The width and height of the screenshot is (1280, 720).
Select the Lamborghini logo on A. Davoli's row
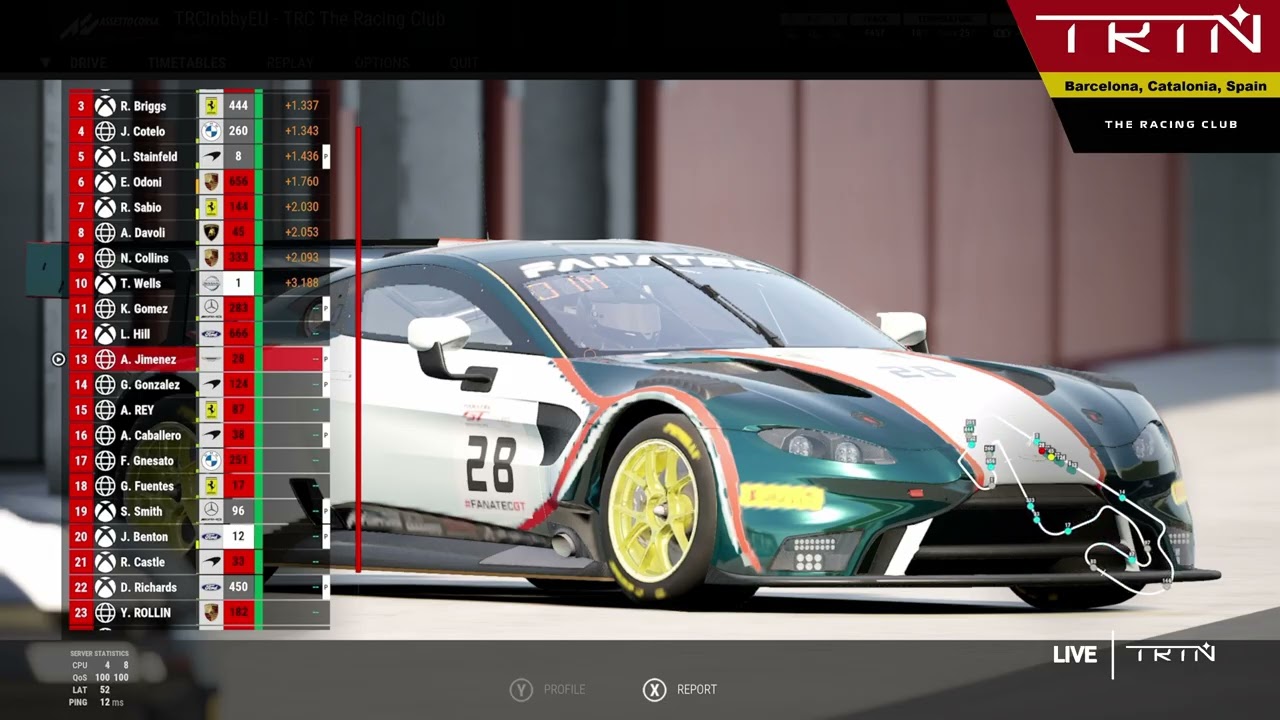(x=211, y=233)
